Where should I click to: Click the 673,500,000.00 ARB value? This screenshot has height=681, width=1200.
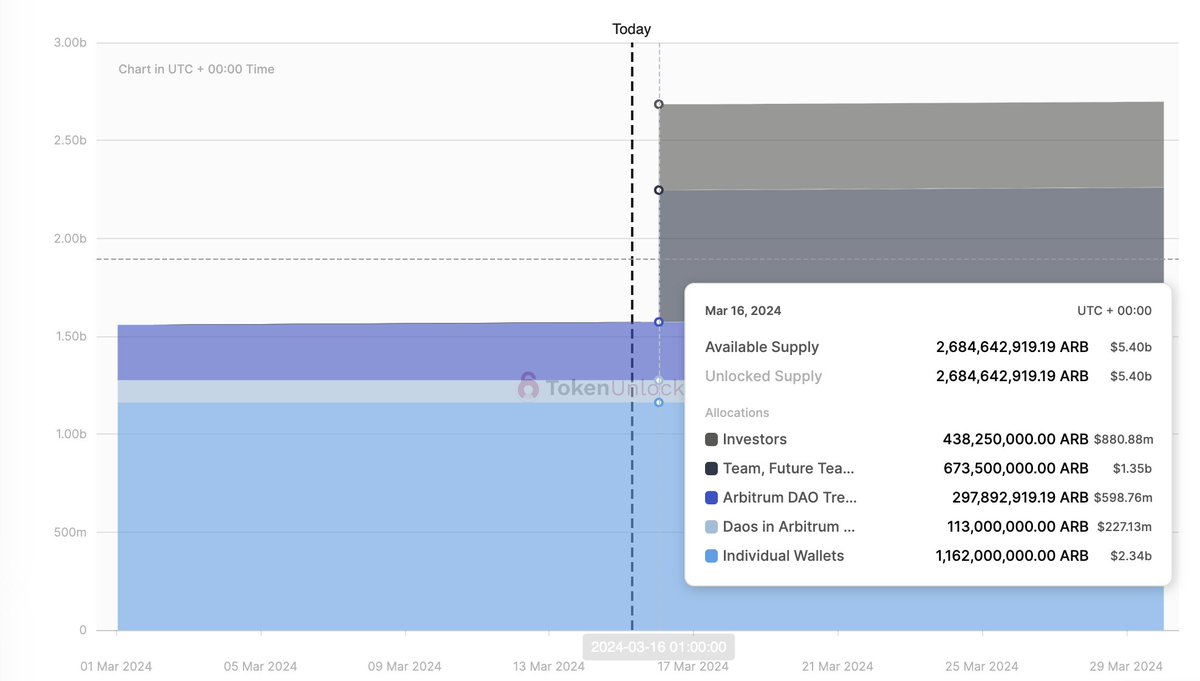[x=1016, y=468]
